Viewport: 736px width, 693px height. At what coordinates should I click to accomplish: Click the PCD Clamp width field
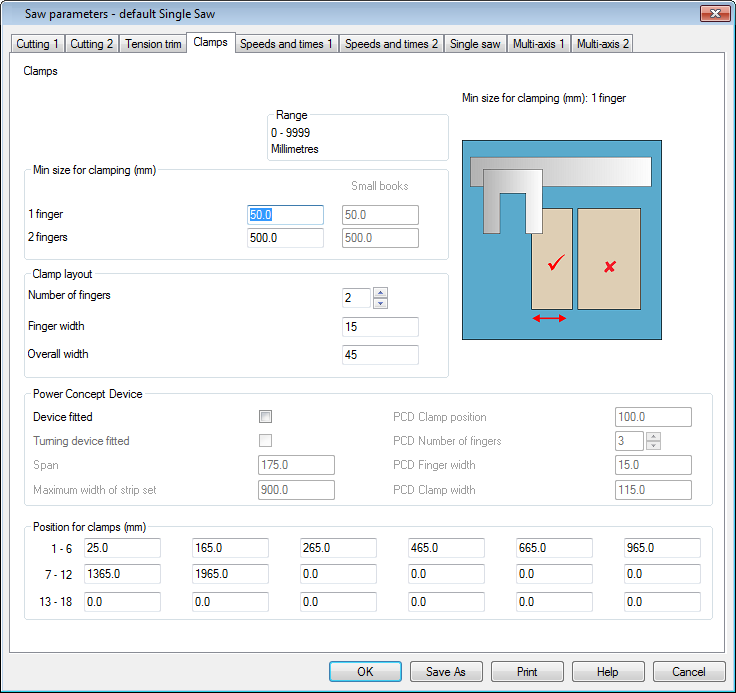click(653, 490)
